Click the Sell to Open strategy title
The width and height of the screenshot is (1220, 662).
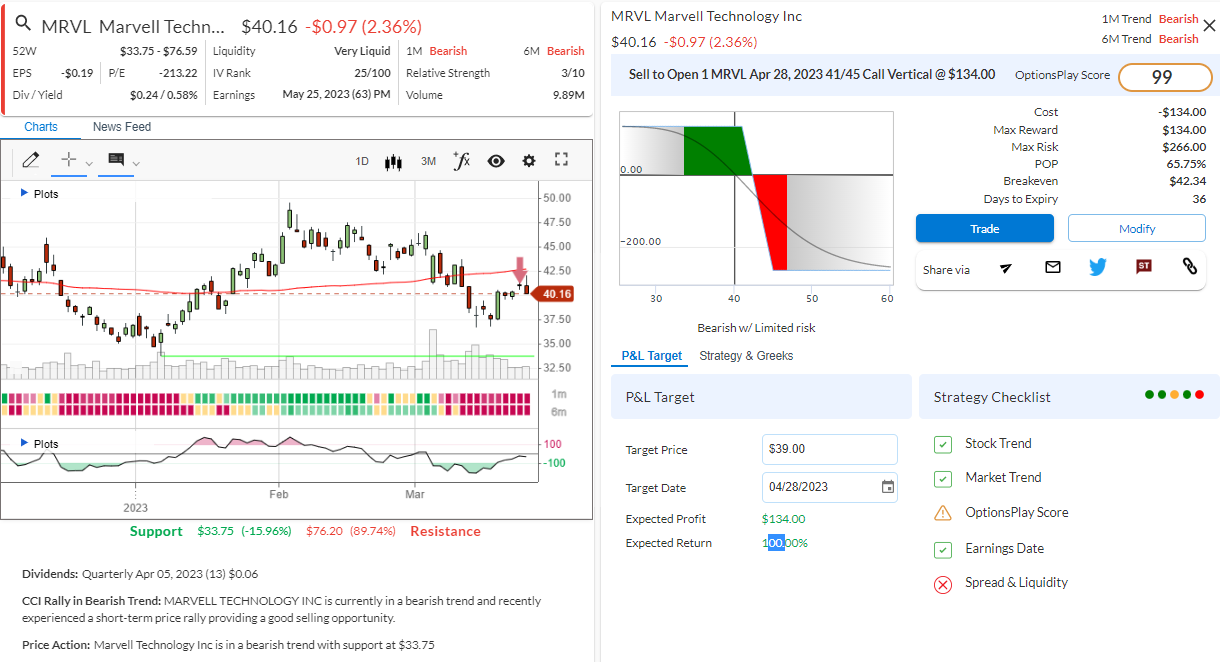pos(812,74)
